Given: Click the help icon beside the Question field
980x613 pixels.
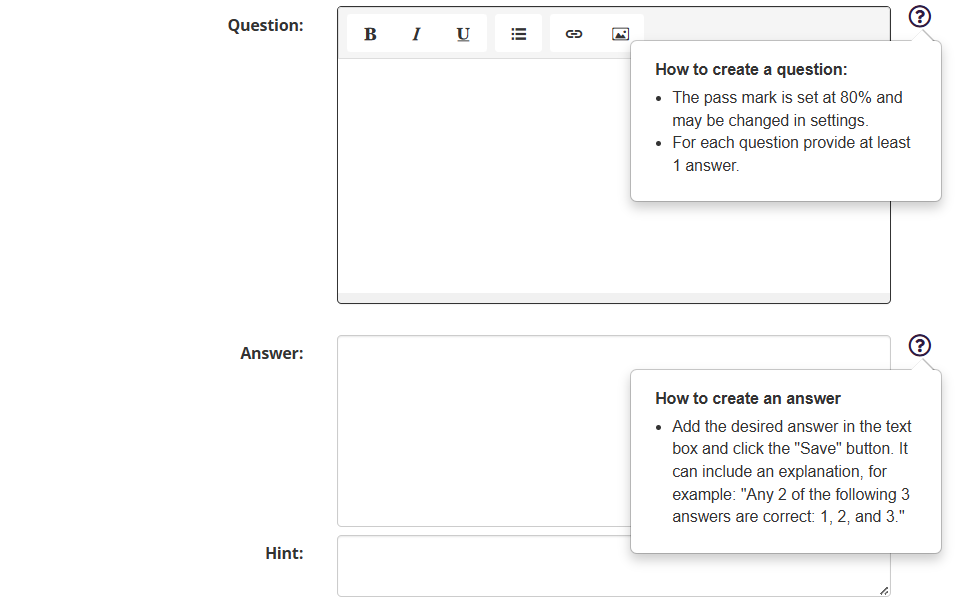Looking at the screenshot, I should [x=920, y=16].
